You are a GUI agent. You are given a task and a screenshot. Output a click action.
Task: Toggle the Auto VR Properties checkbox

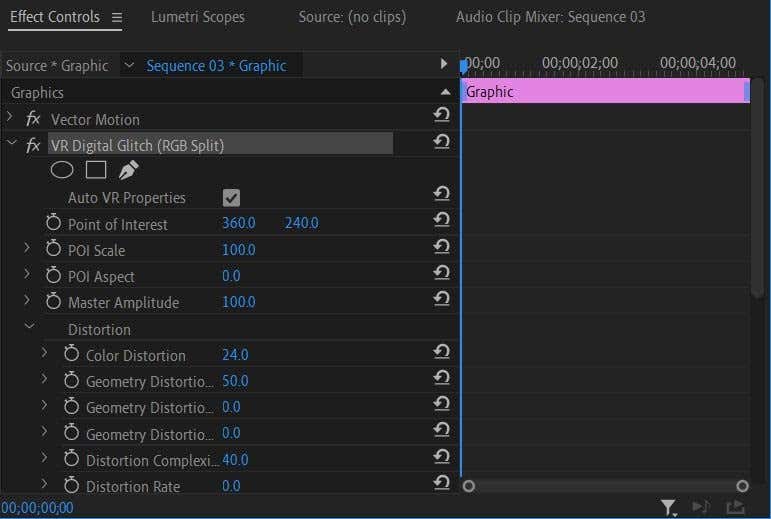[x=231, y=198]
